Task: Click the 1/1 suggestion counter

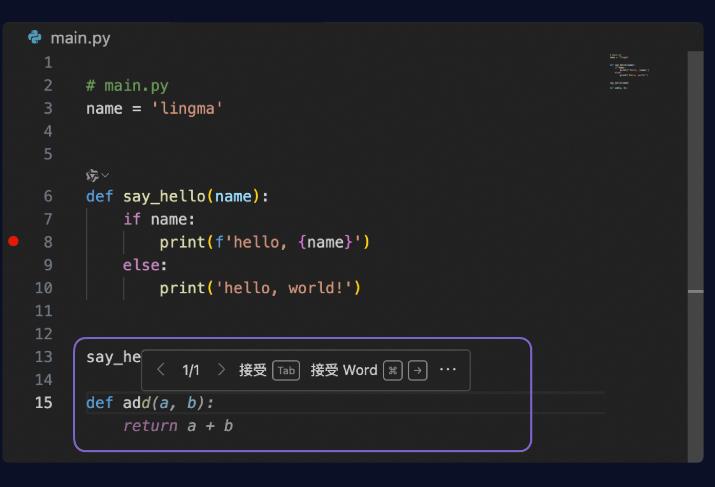Action: click(191, 370)
